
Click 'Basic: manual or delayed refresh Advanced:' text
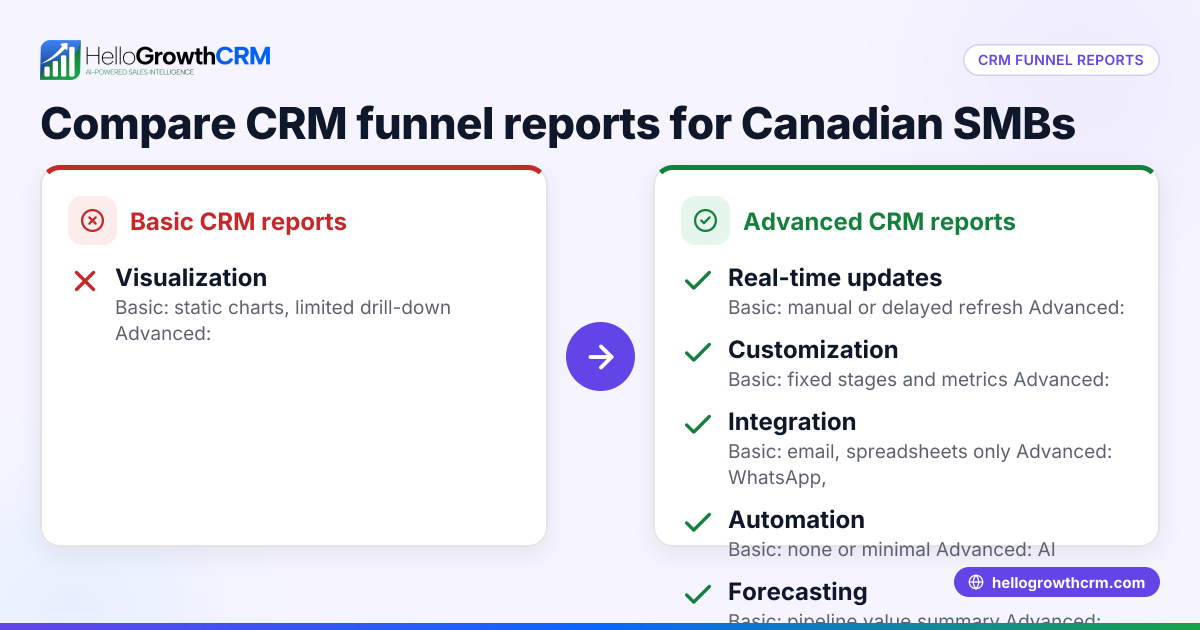(x=926, y=308)
